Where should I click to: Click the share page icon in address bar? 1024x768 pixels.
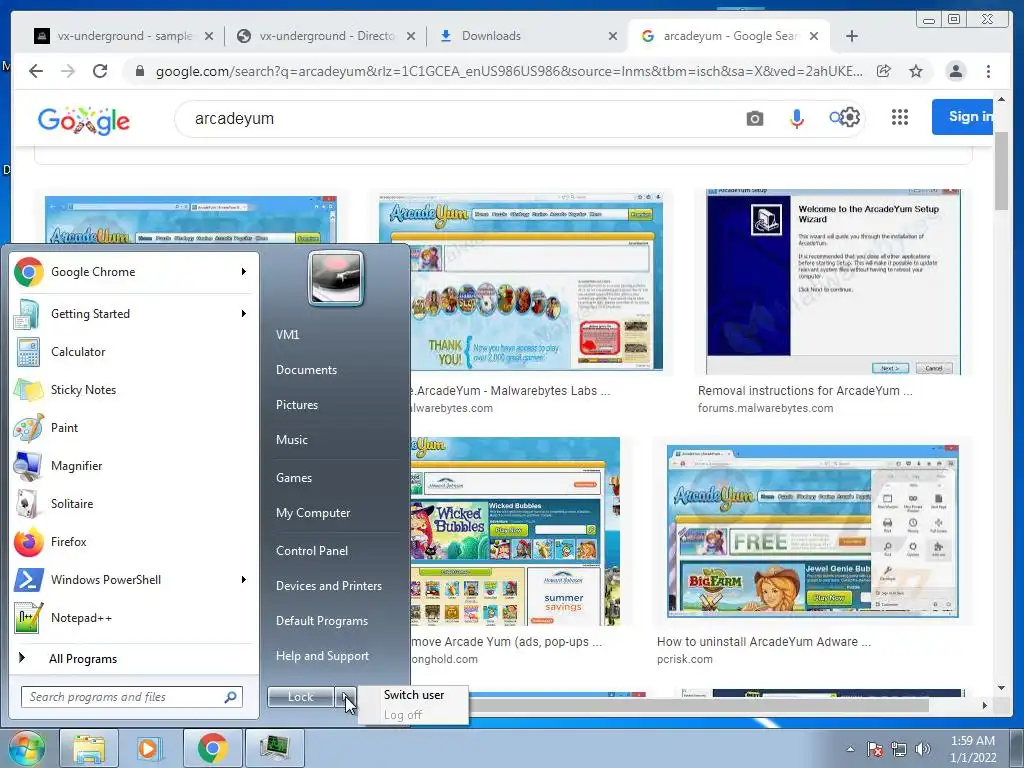point(884,71)
